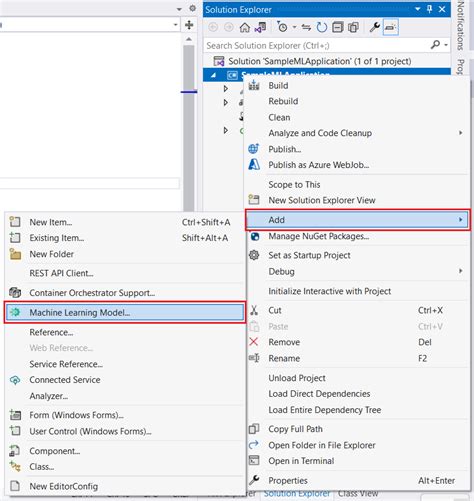Switch views using the Visual Studio icon
This screenshot has height=501, width=474.
pyautogui.click(x=260, y=27)
